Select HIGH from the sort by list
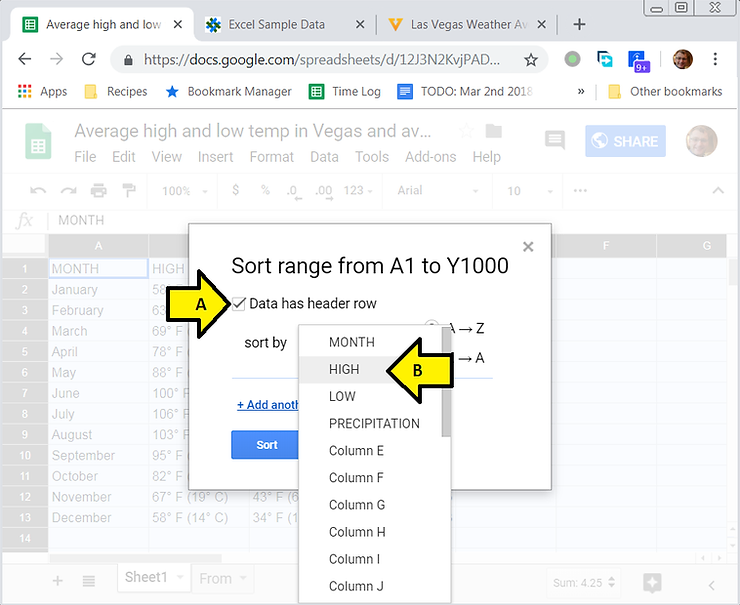Image resolution: width=740 pixels, height=605 pixels. coord(344,369)
